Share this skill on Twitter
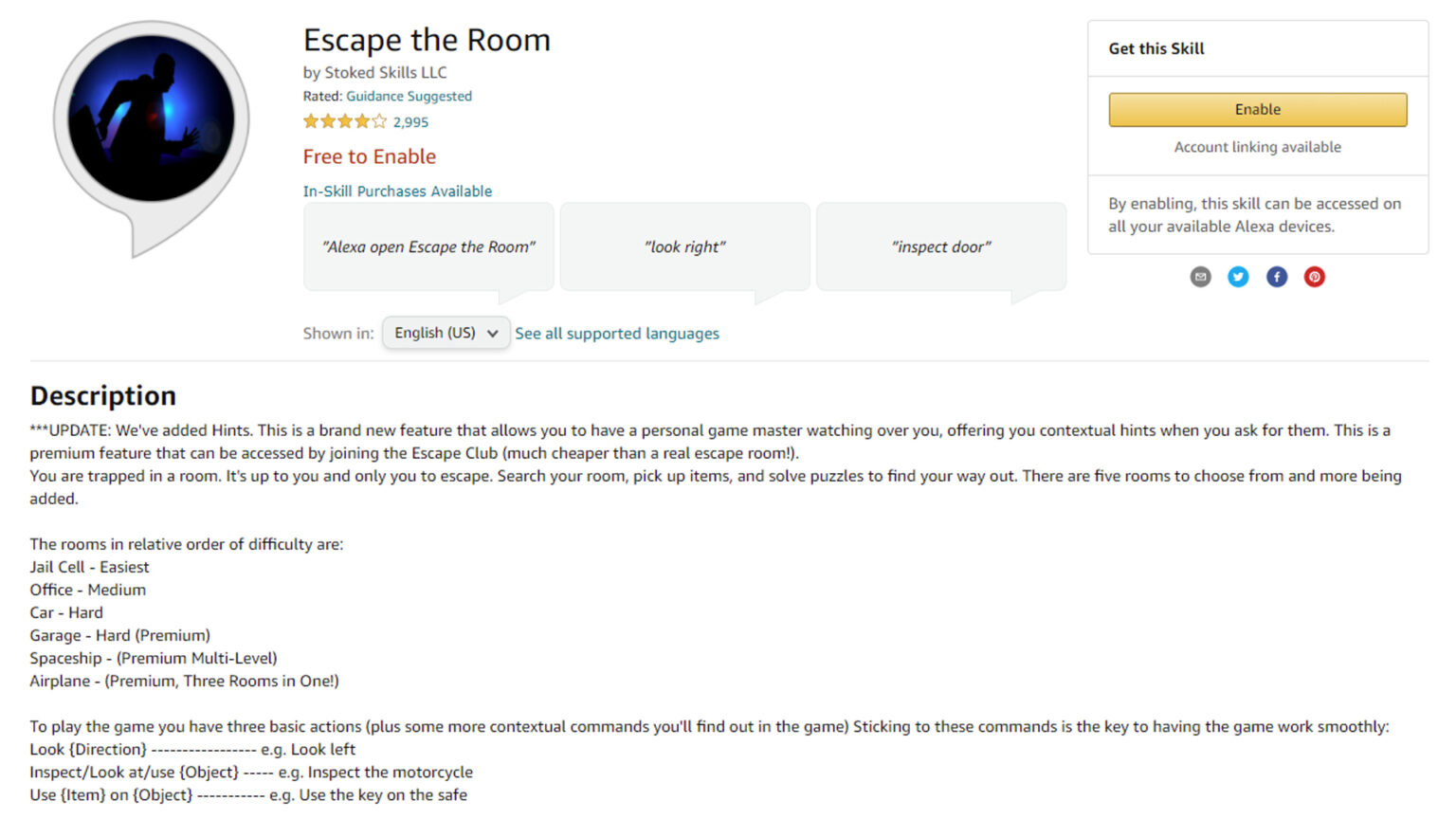The width and height of the screenshot is (1456, 819). (x=1238, y=277)
